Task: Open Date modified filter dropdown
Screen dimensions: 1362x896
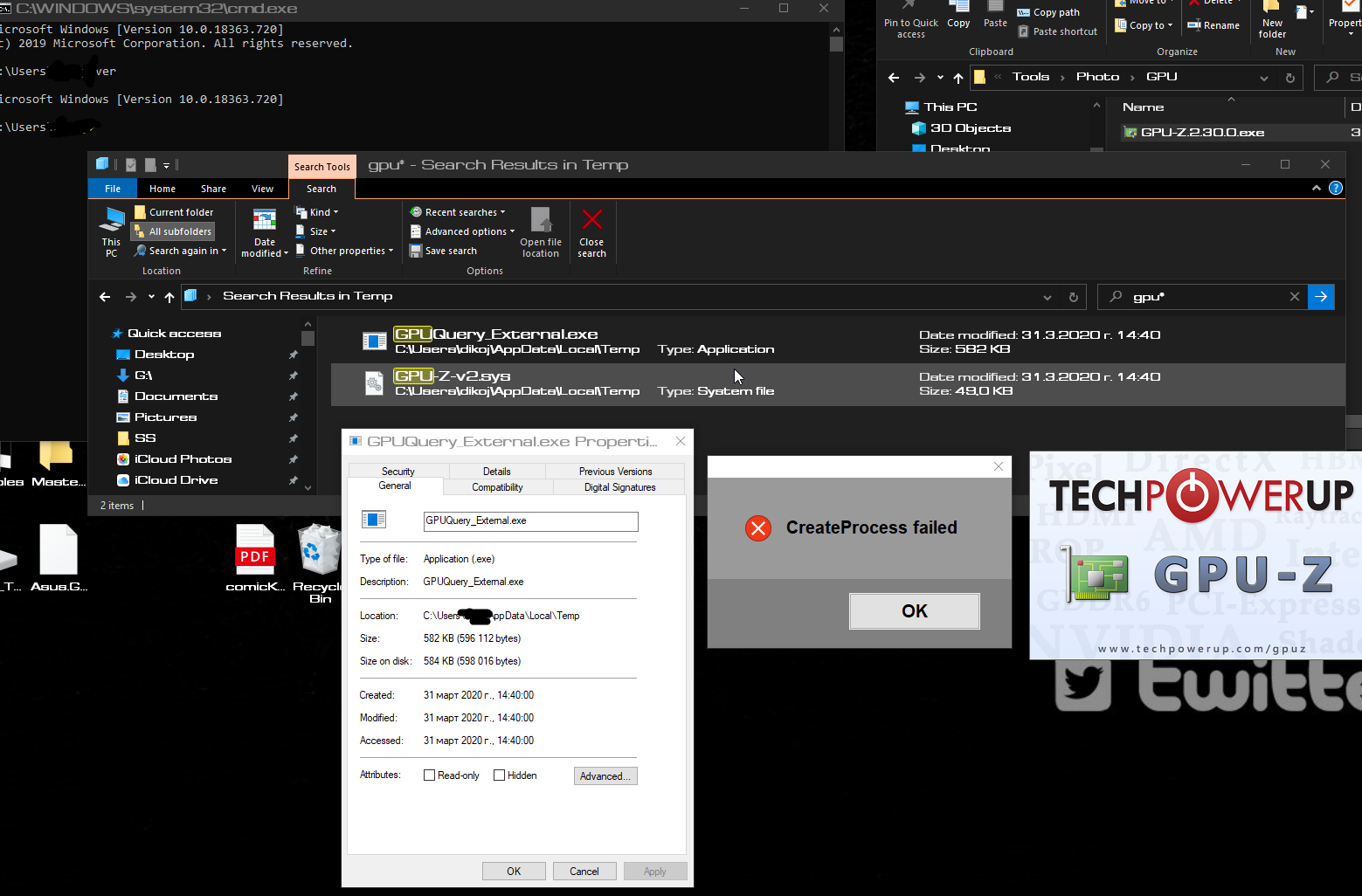Action: point(264,232)
